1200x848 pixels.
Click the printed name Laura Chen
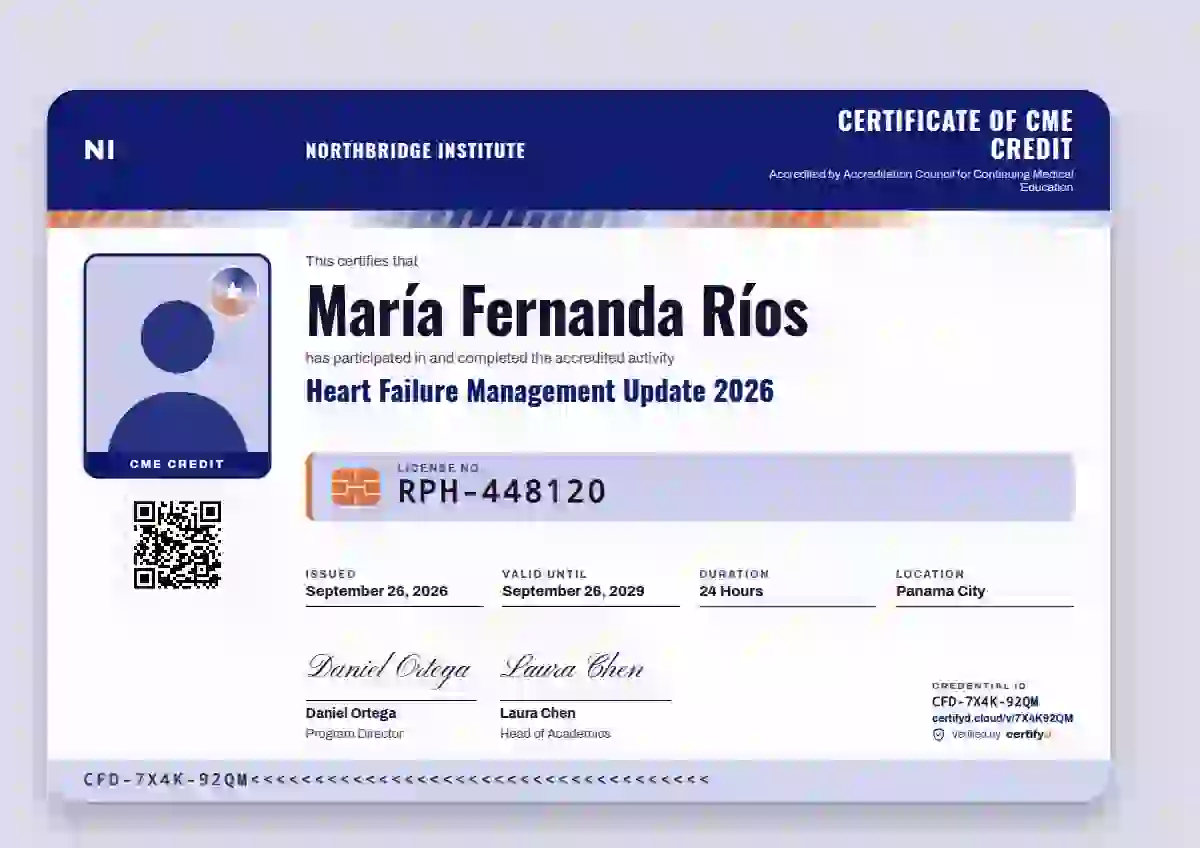538,713
